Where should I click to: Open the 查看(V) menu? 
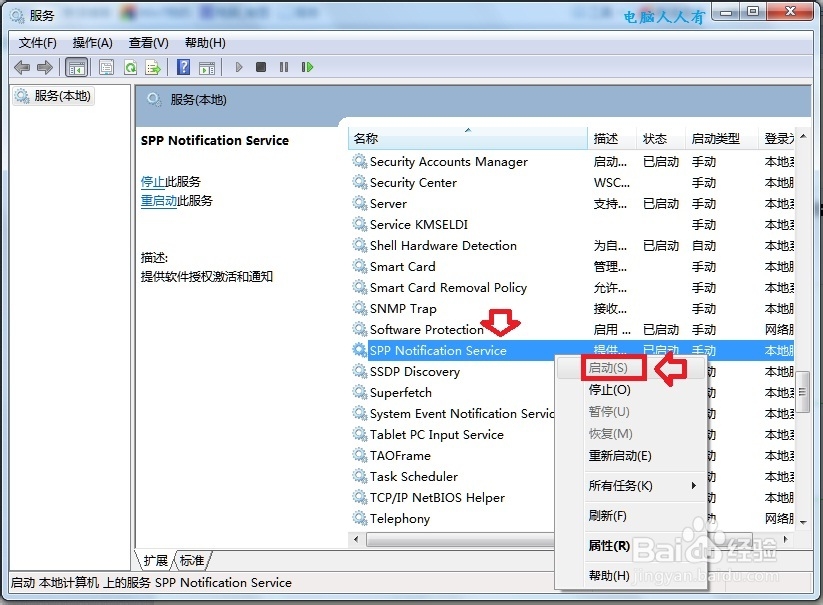146,42
